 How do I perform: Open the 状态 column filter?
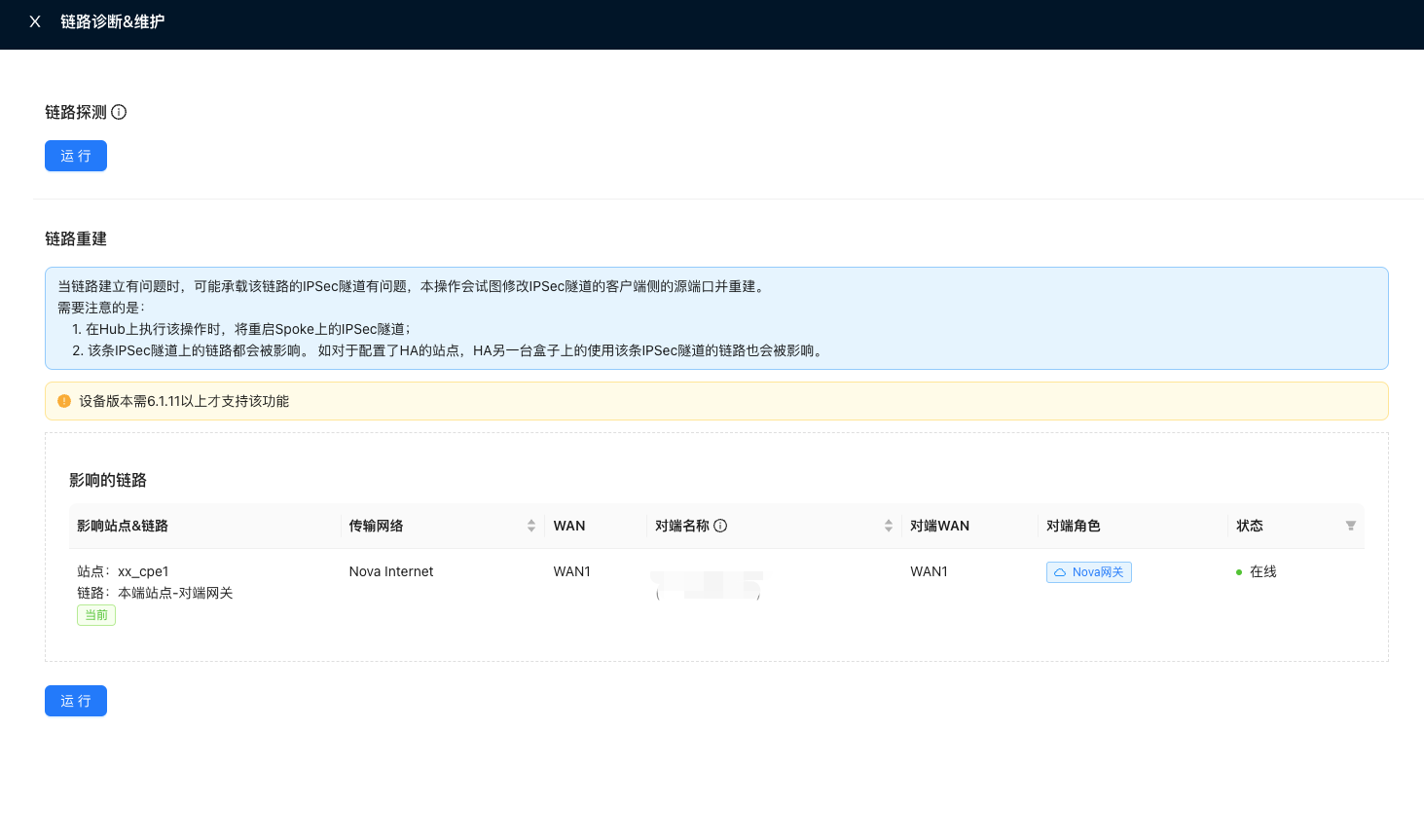click(x=1351, y=526)
